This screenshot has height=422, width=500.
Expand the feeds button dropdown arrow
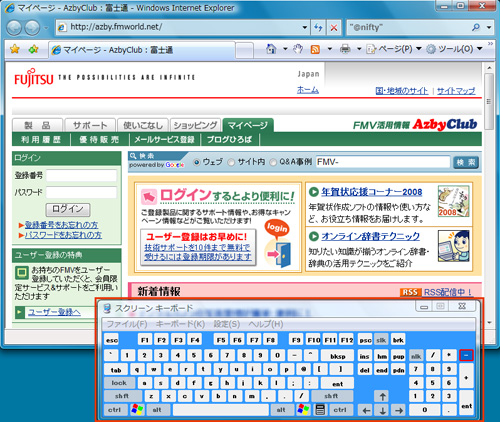tap(330, 49)
